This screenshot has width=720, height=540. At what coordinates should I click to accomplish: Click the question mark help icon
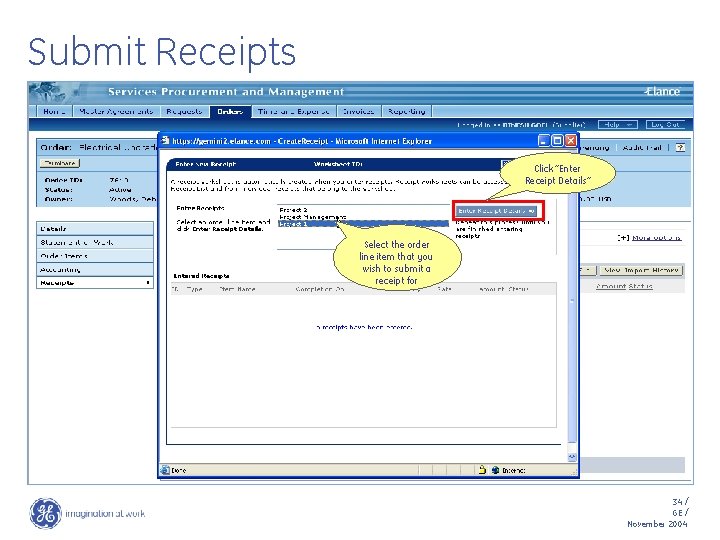click(x=680, y=147)
